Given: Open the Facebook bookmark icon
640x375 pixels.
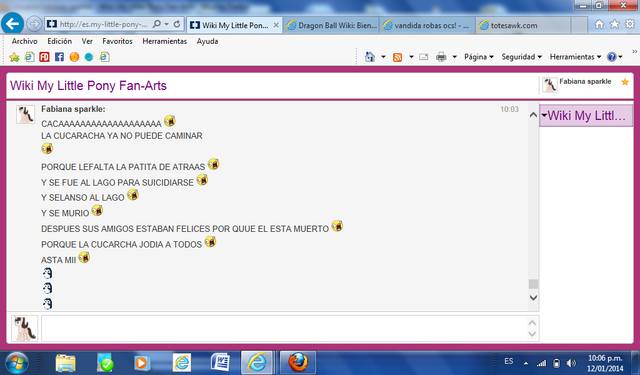Looking at the screenshot, I should point(59,57).
